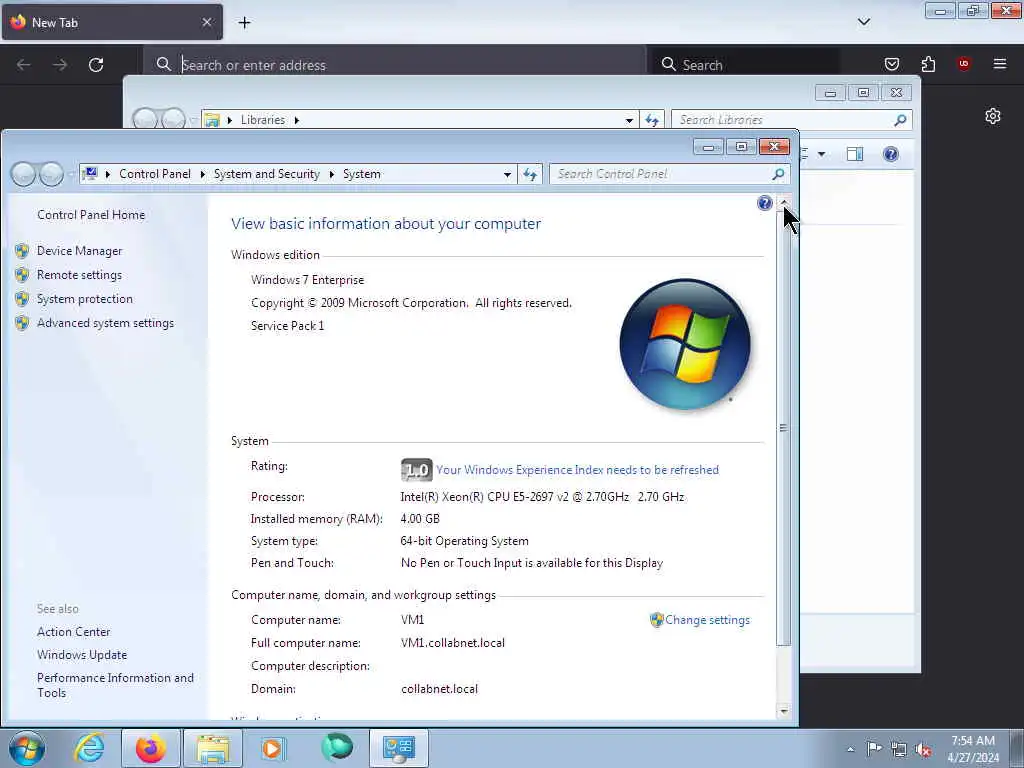Viewport: 1024px width, 768px height.
Task: Click the System window help icon
Action: [x=765, y=203]
